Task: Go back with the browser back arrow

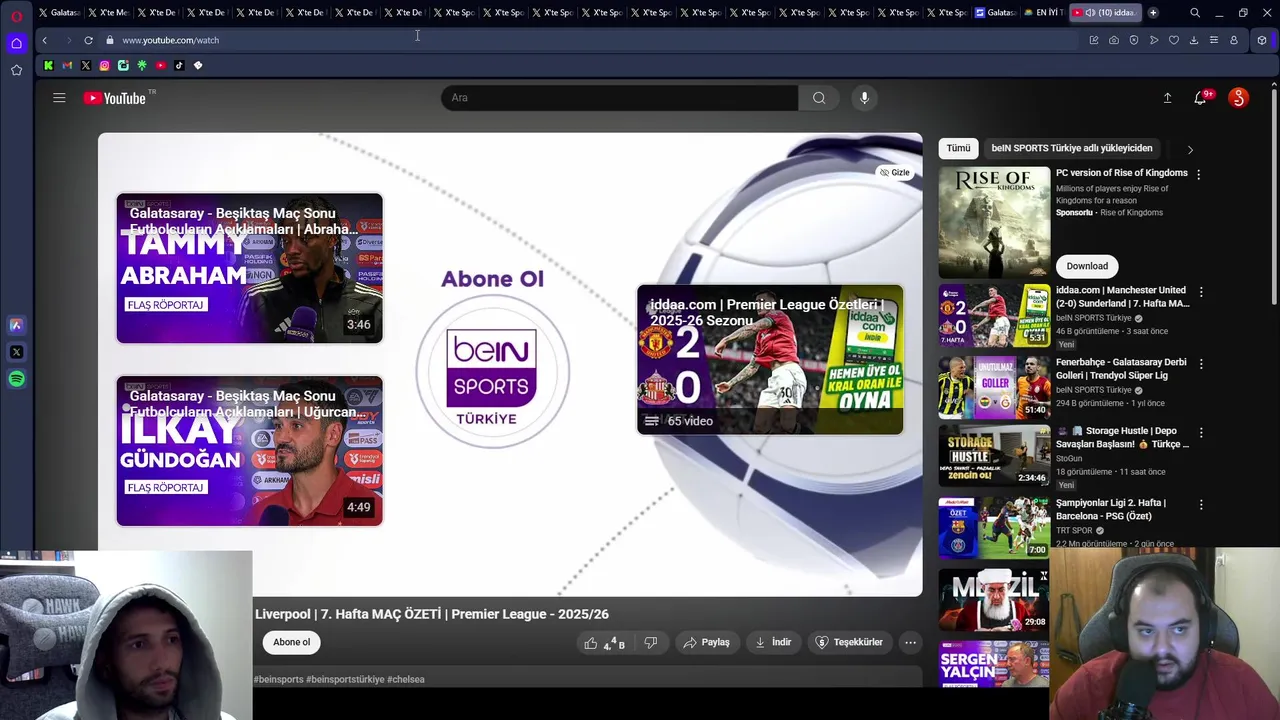Action: pyautogui.click(x=44, y=40)
